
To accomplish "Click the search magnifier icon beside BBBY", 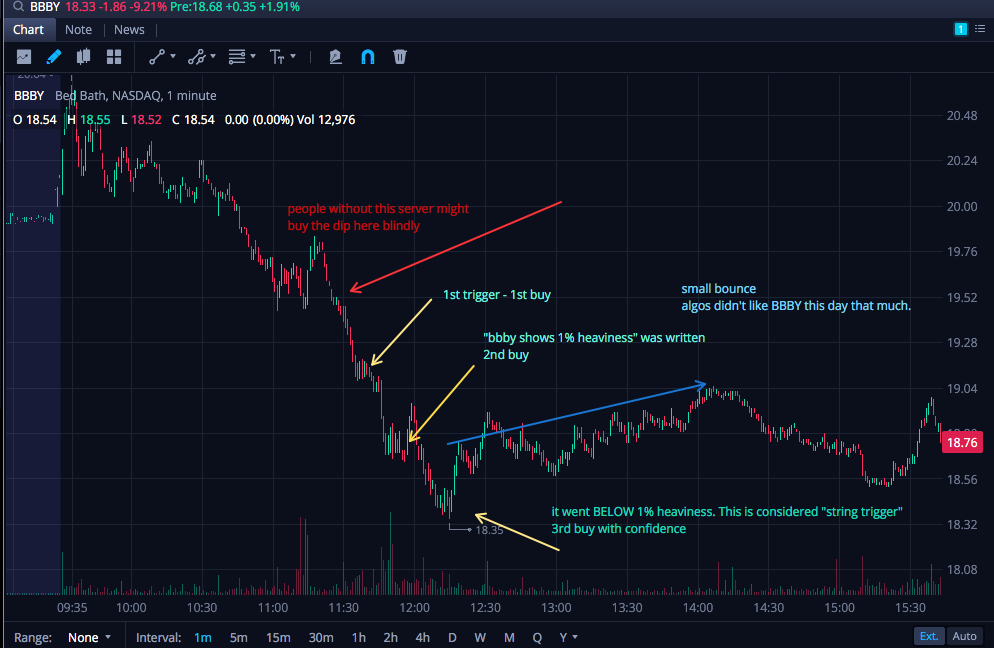I will tap(18, 7).
